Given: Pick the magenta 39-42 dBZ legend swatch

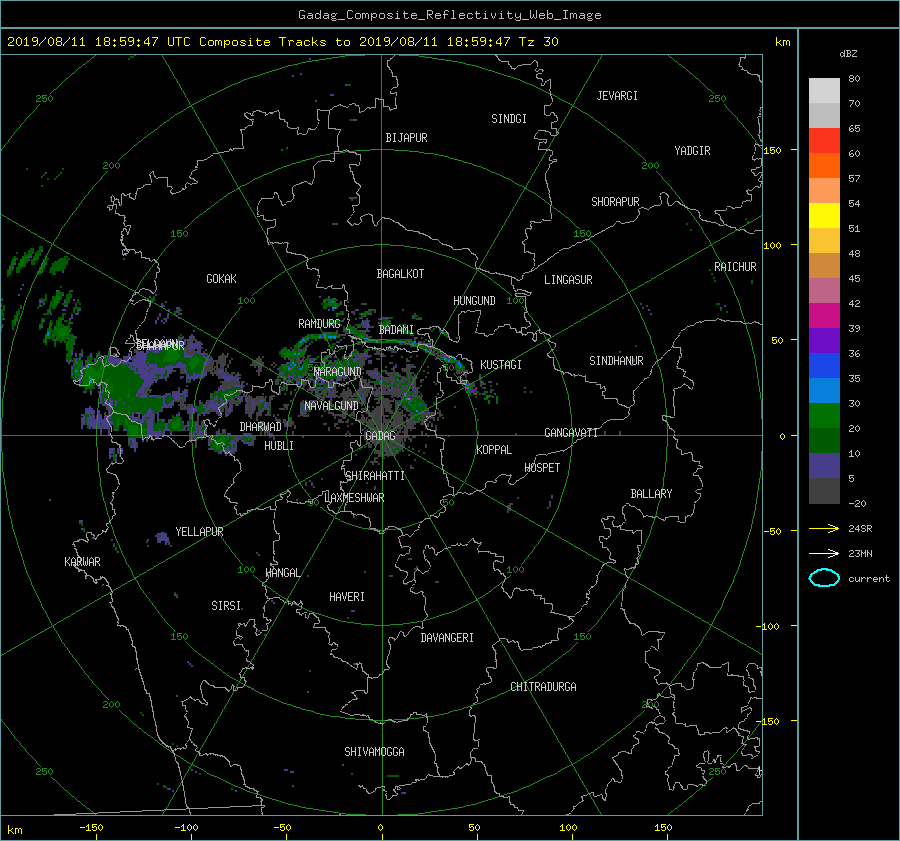Looking at the screenshot, I should coord(824,315).
